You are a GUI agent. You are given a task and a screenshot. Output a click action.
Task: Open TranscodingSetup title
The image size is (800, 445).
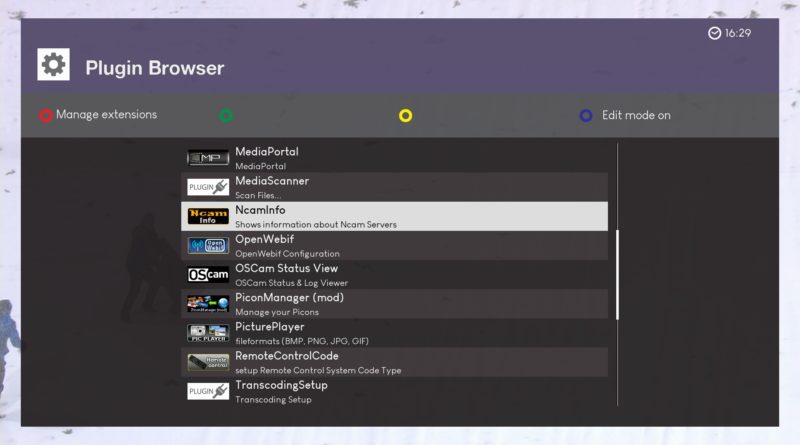click(281, 385)
